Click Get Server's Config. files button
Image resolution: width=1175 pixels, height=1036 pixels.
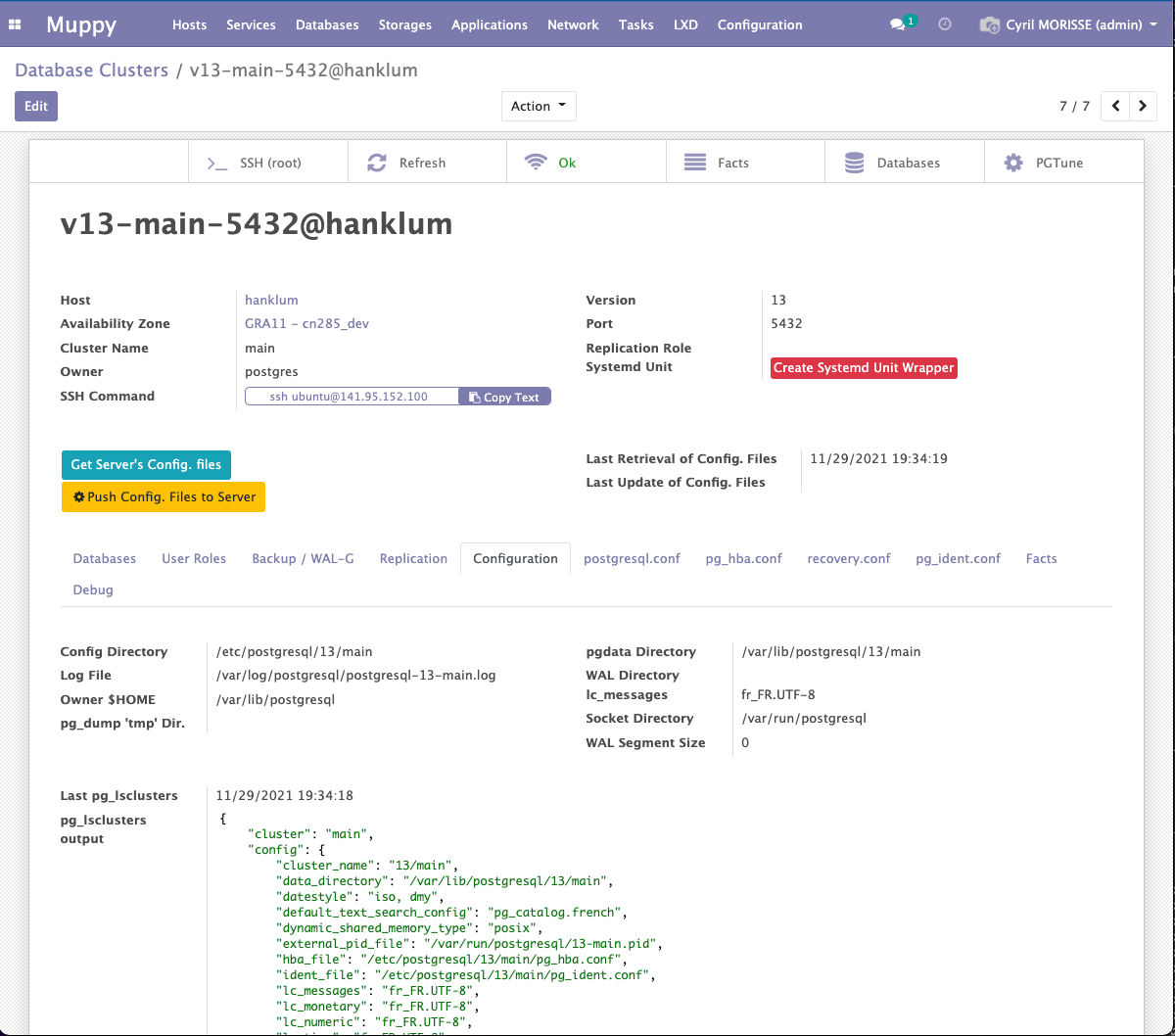(x=146, y=465)
